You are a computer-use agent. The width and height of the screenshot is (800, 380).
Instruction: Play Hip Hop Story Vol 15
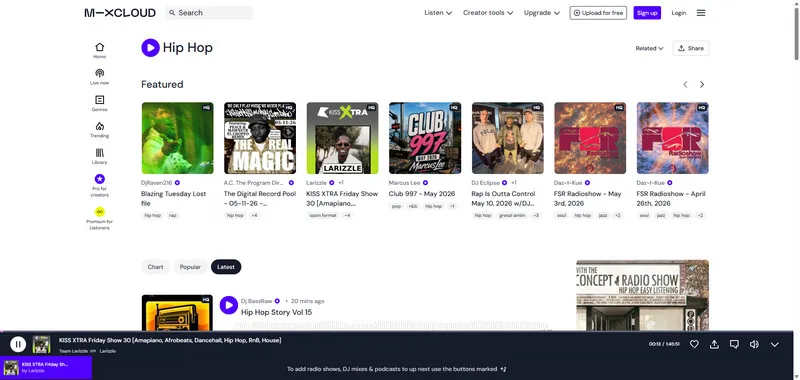click(x=229, y=305)
